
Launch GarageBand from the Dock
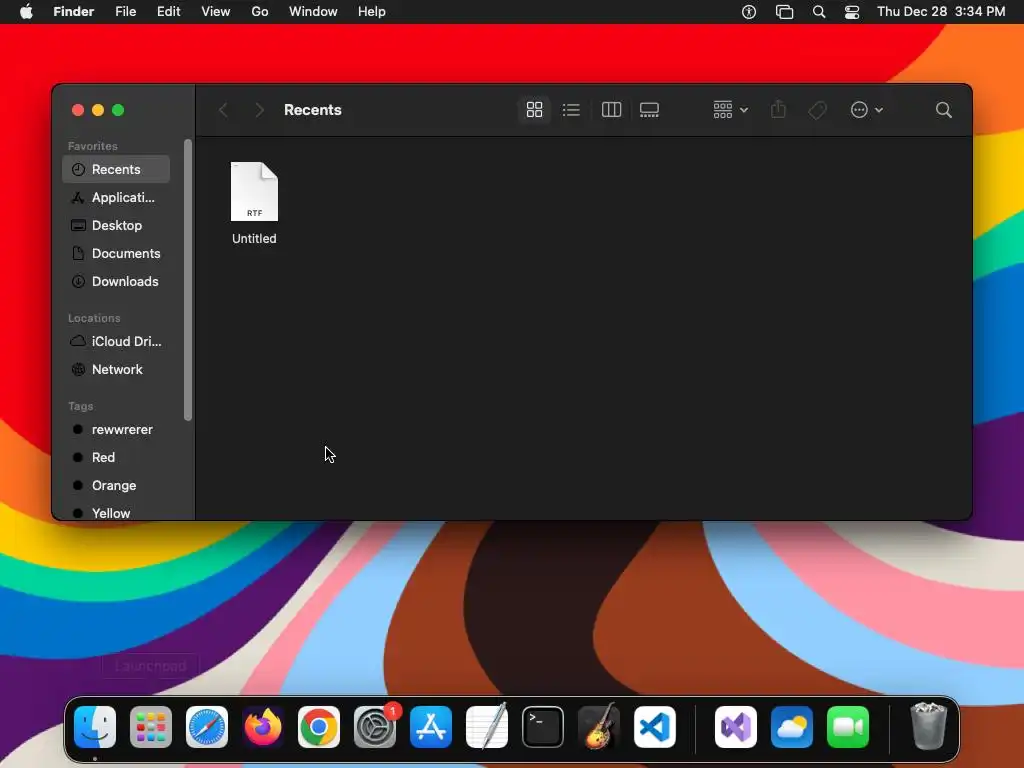tap(599, 726)
